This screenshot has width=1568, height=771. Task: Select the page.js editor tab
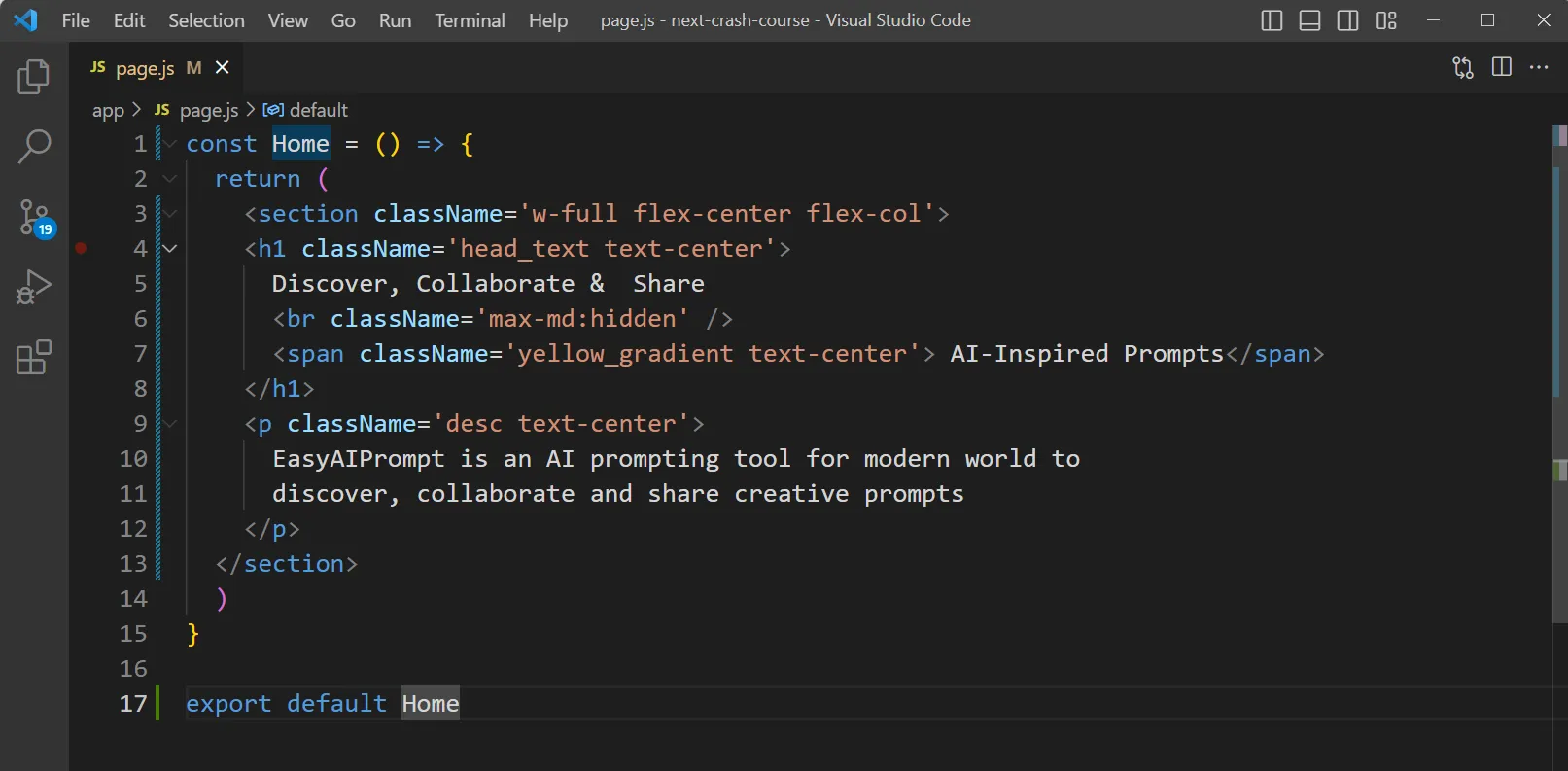156,67
